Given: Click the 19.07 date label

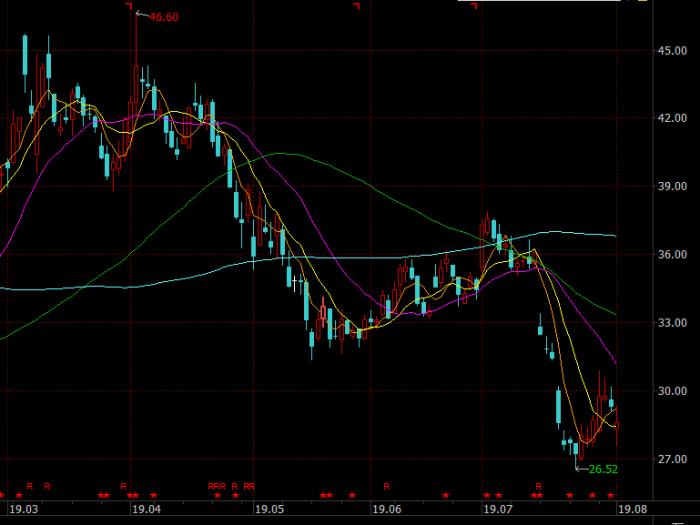Looking at the screenshot, I should (x=498, y=509).
